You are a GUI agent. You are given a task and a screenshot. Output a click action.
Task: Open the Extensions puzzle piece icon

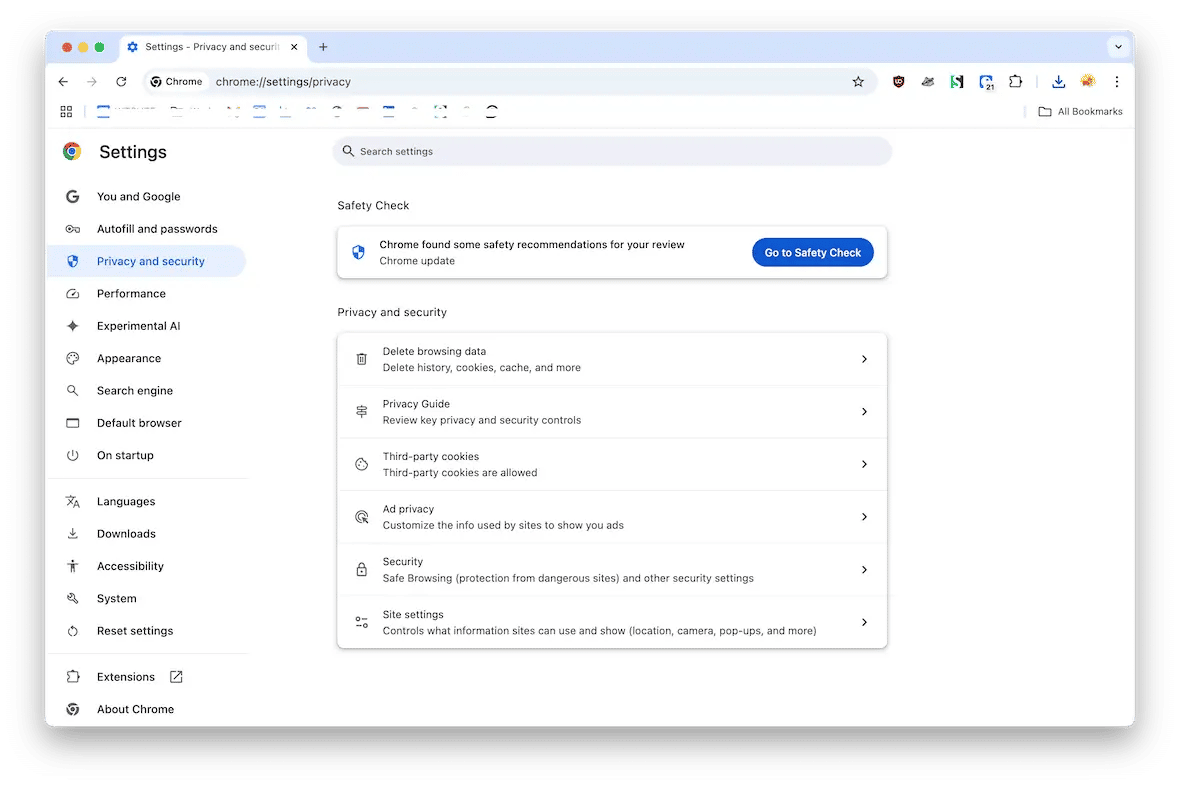1016,82
